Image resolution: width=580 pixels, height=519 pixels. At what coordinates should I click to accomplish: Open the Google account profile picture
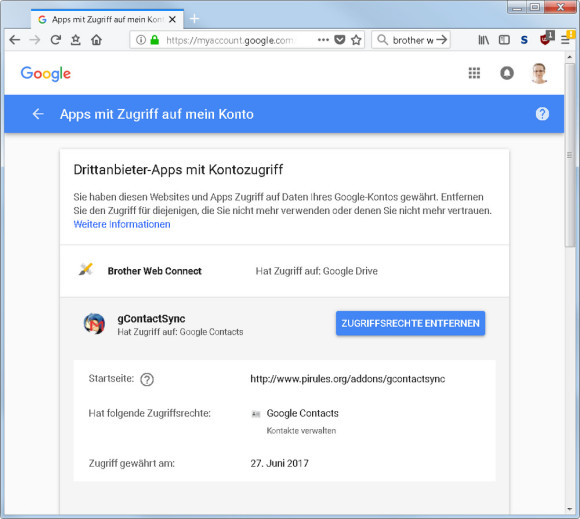point(539,73)
